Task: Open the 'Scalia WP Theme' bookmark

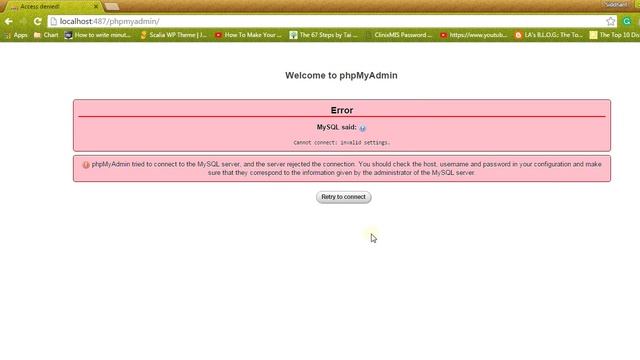Action: (x=173, y=35)
